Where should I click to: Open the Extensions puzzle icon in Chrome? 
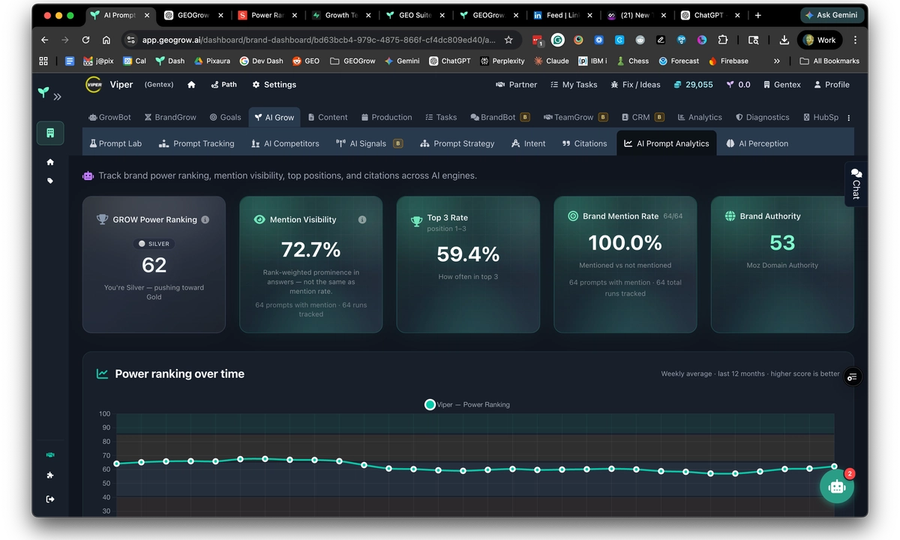[723, 40]
